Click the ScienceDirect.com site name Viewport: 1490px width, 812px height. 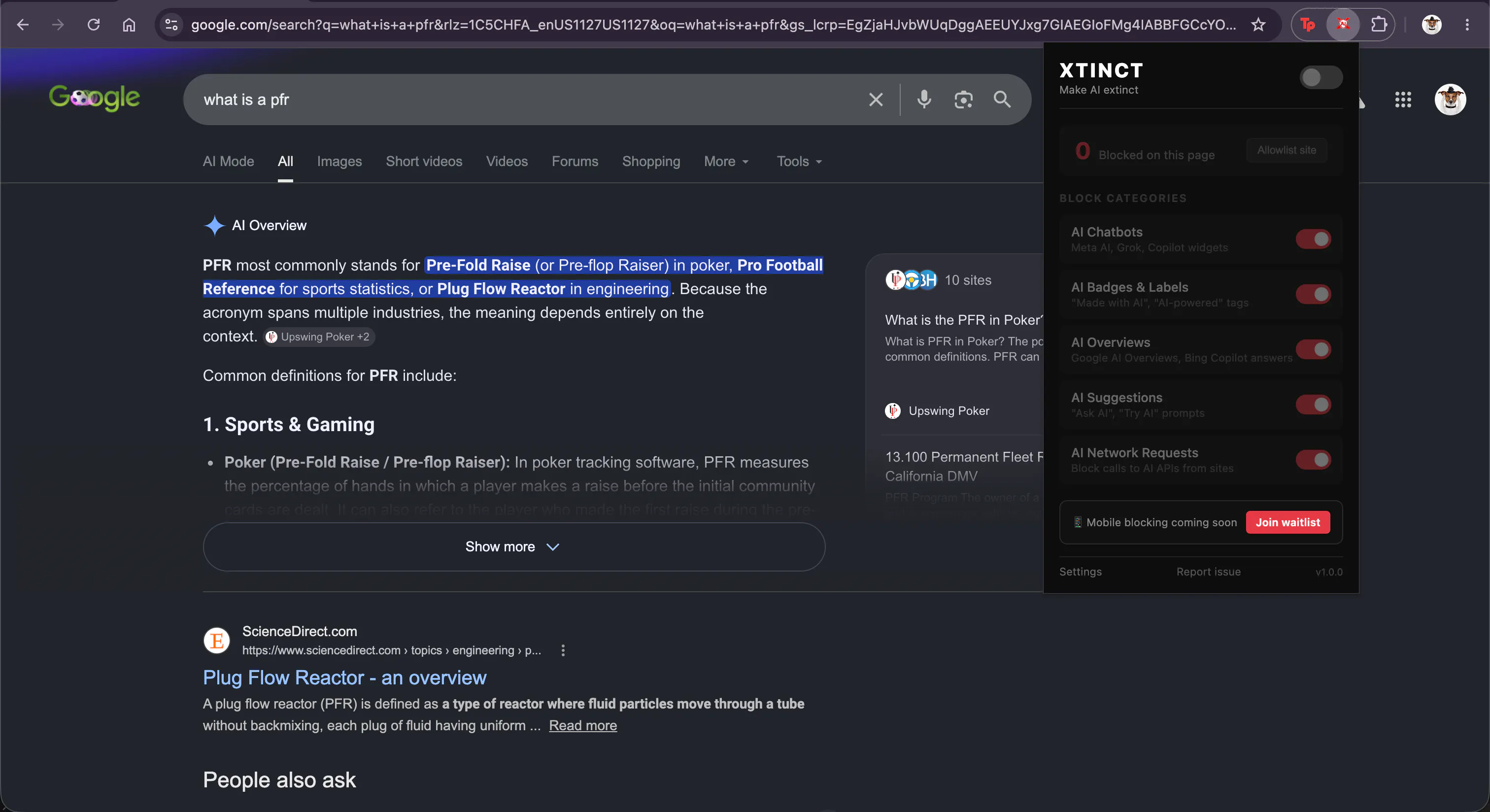300,632
